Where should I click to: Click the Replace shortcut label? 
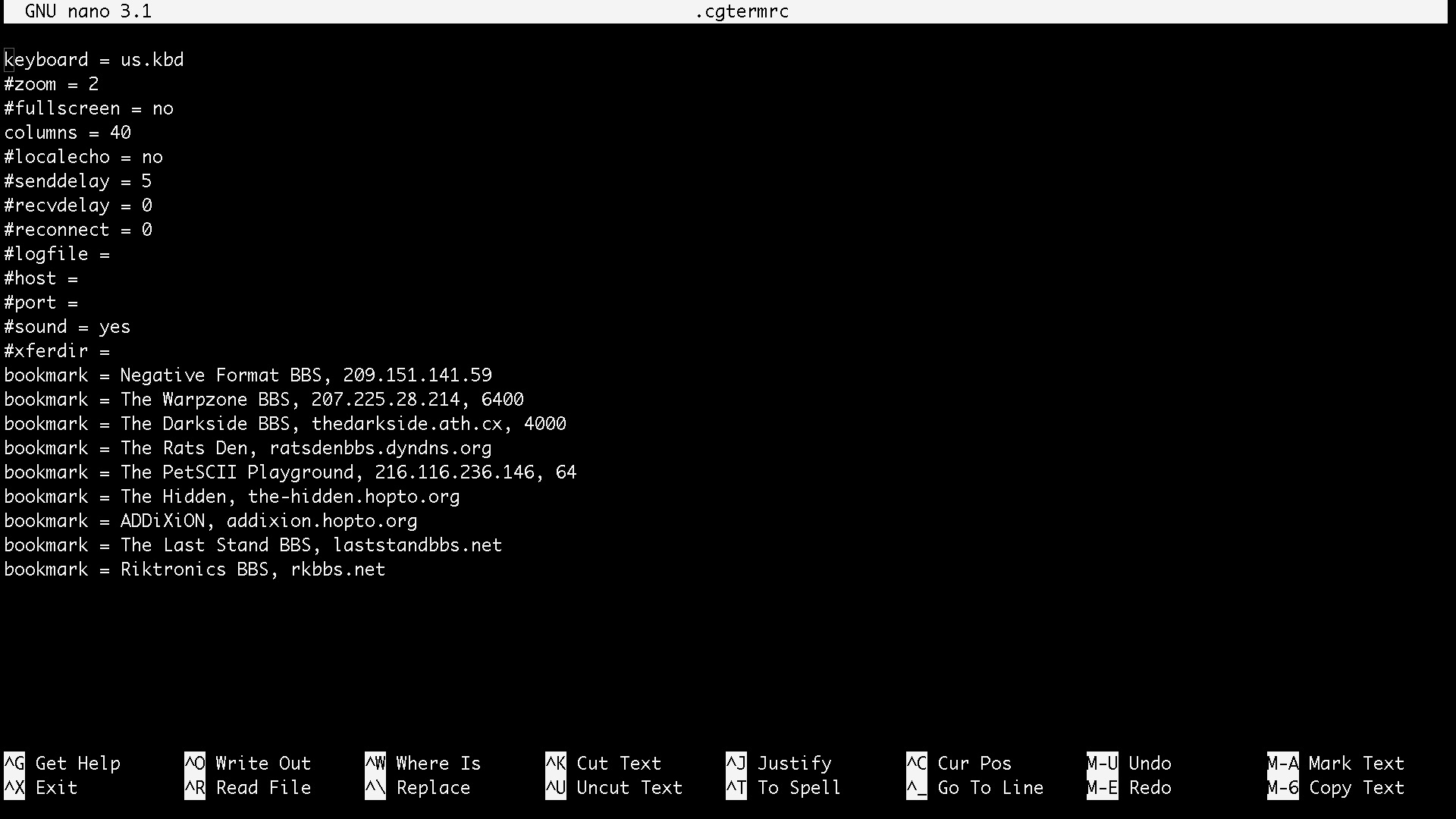pos(418,787)
